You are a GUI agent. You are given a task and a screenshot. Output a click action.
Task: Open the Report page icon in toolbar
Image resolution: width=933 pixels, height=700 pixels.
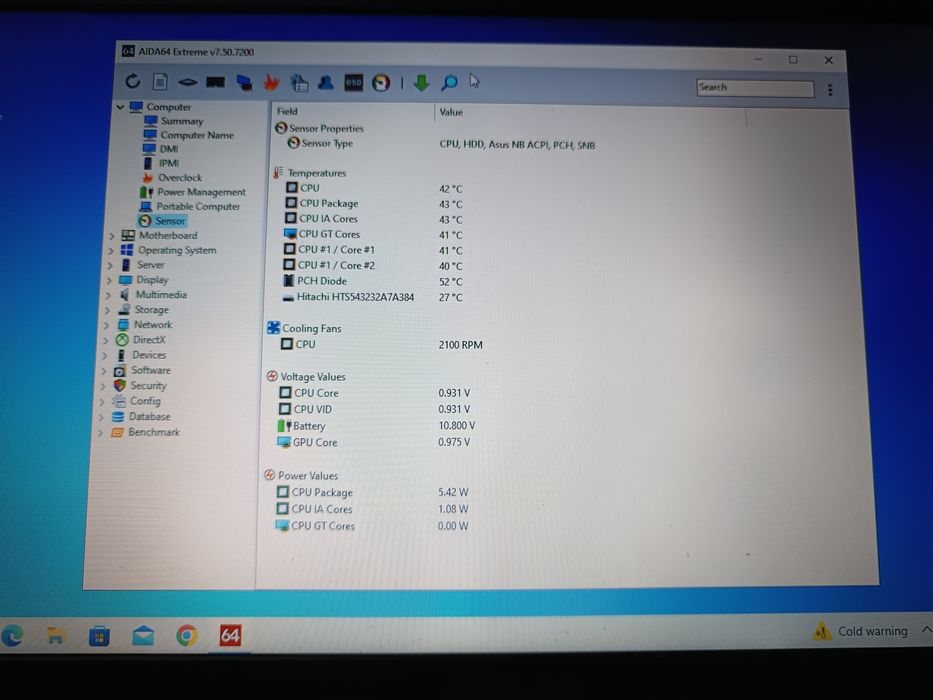pyautogui.click(x=160, y=82)
